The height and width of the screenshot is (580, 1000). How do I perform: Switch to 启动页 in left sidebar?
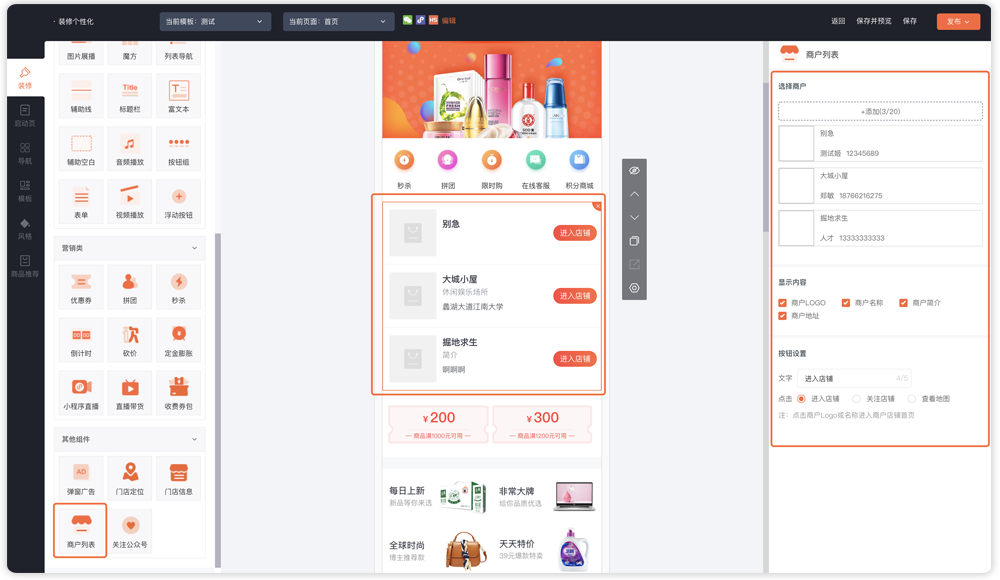click(25, 115)
